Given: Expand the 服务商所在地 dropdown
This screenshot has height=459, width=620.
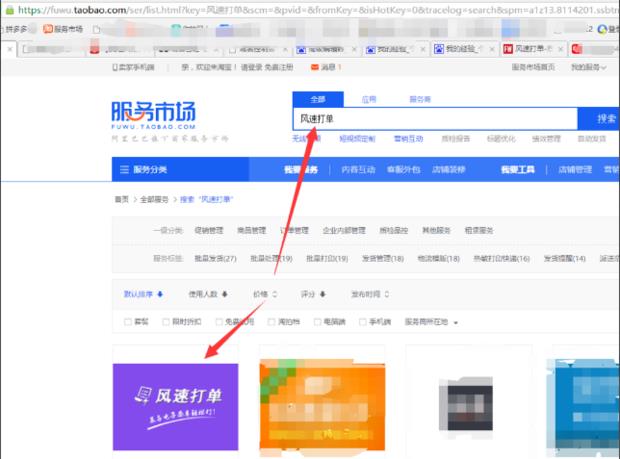Looking at the screenshot, I should click(431, 322).
